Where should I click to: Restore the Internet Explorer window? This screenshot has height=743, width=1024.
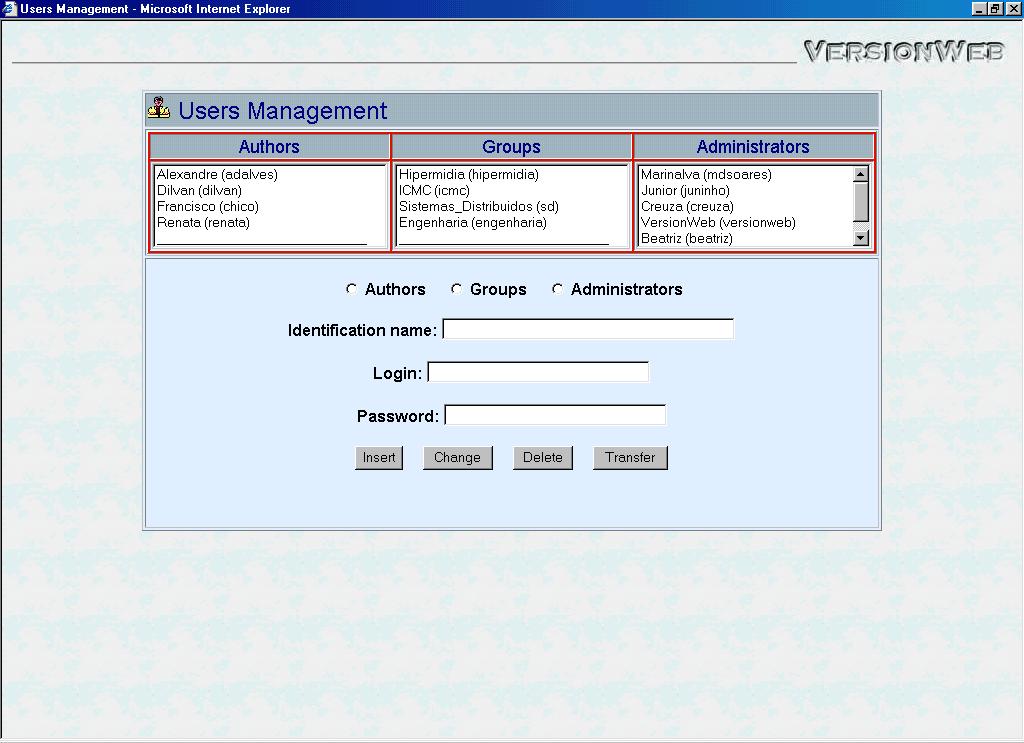[995, 9]
